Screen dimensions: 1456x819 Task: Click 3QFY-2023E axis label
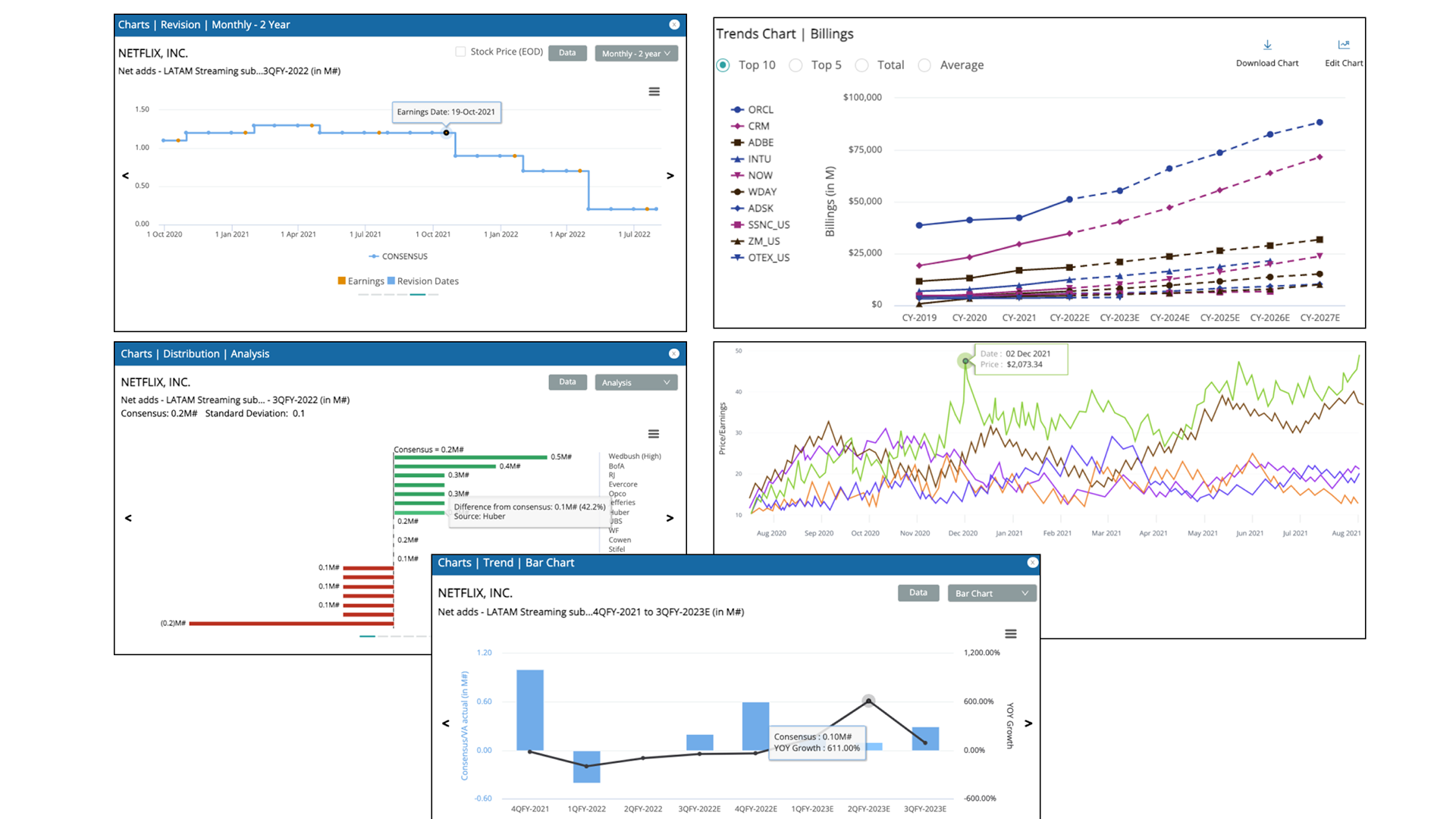click(925, 809)
